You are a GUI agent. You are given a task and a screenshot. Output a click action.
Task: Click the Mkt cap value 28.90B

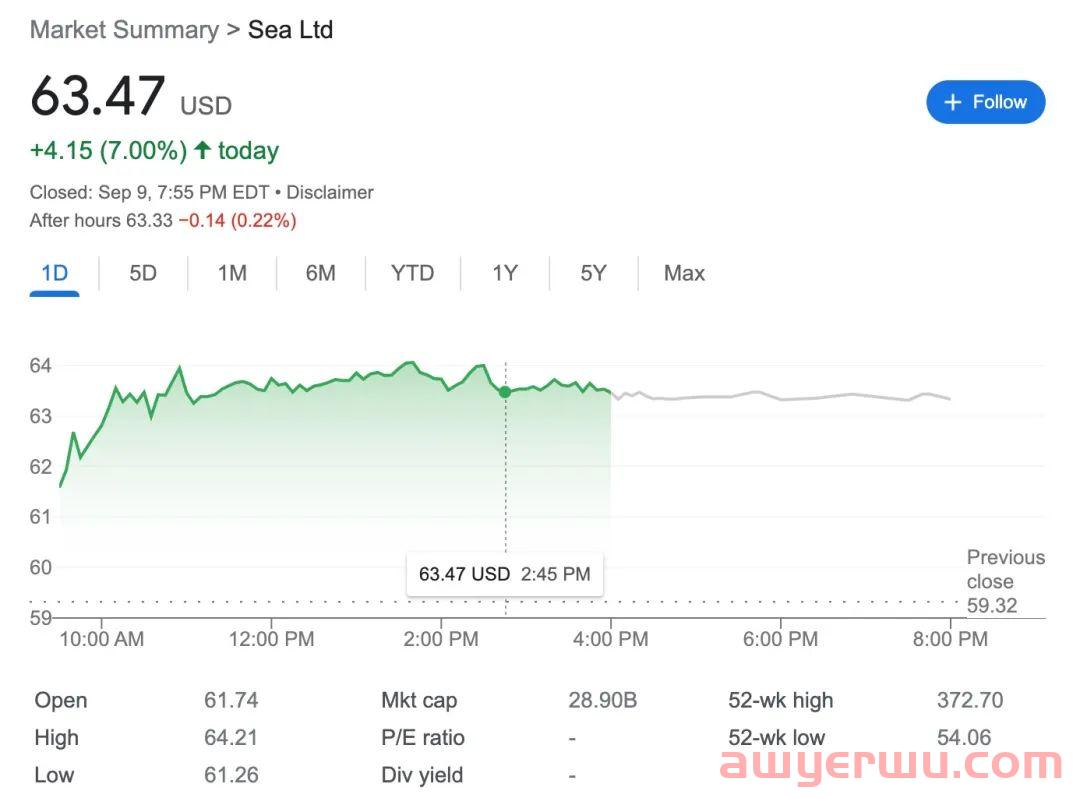pyautogui.click(x=602, y=700)
